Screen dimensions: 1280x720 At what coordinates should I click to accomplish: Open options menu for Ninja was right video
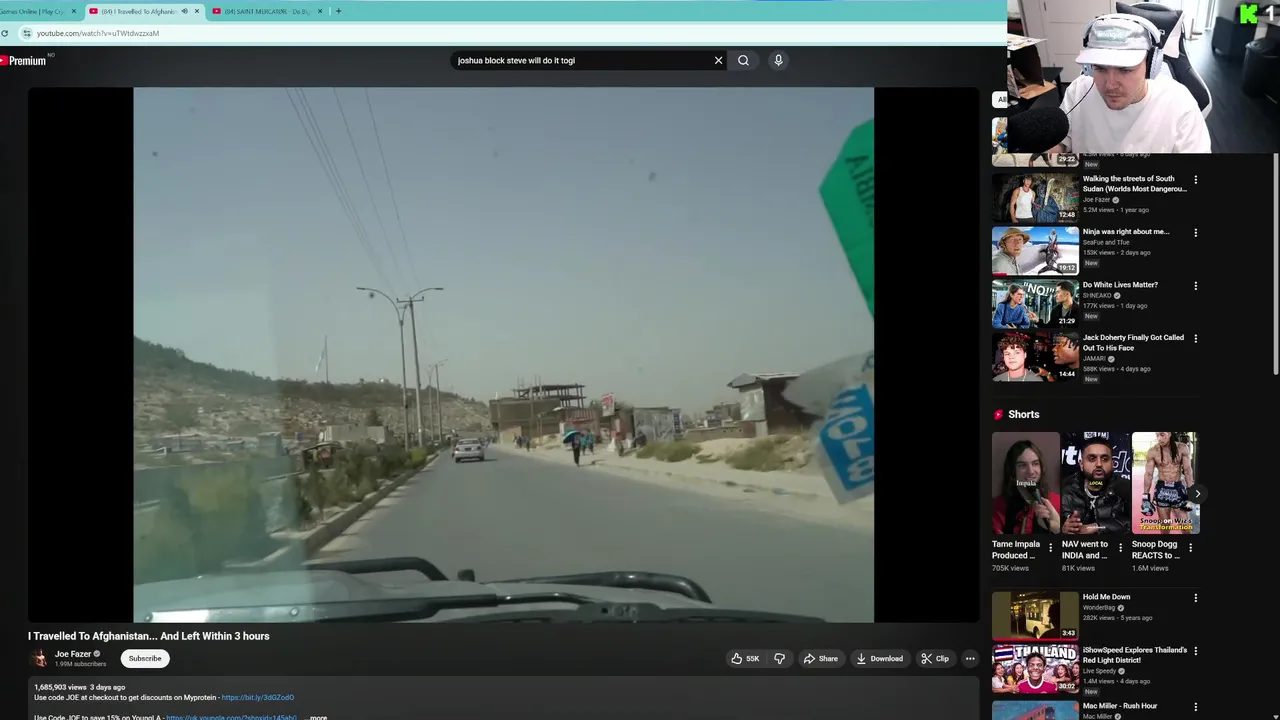(x=1195, y=233)
